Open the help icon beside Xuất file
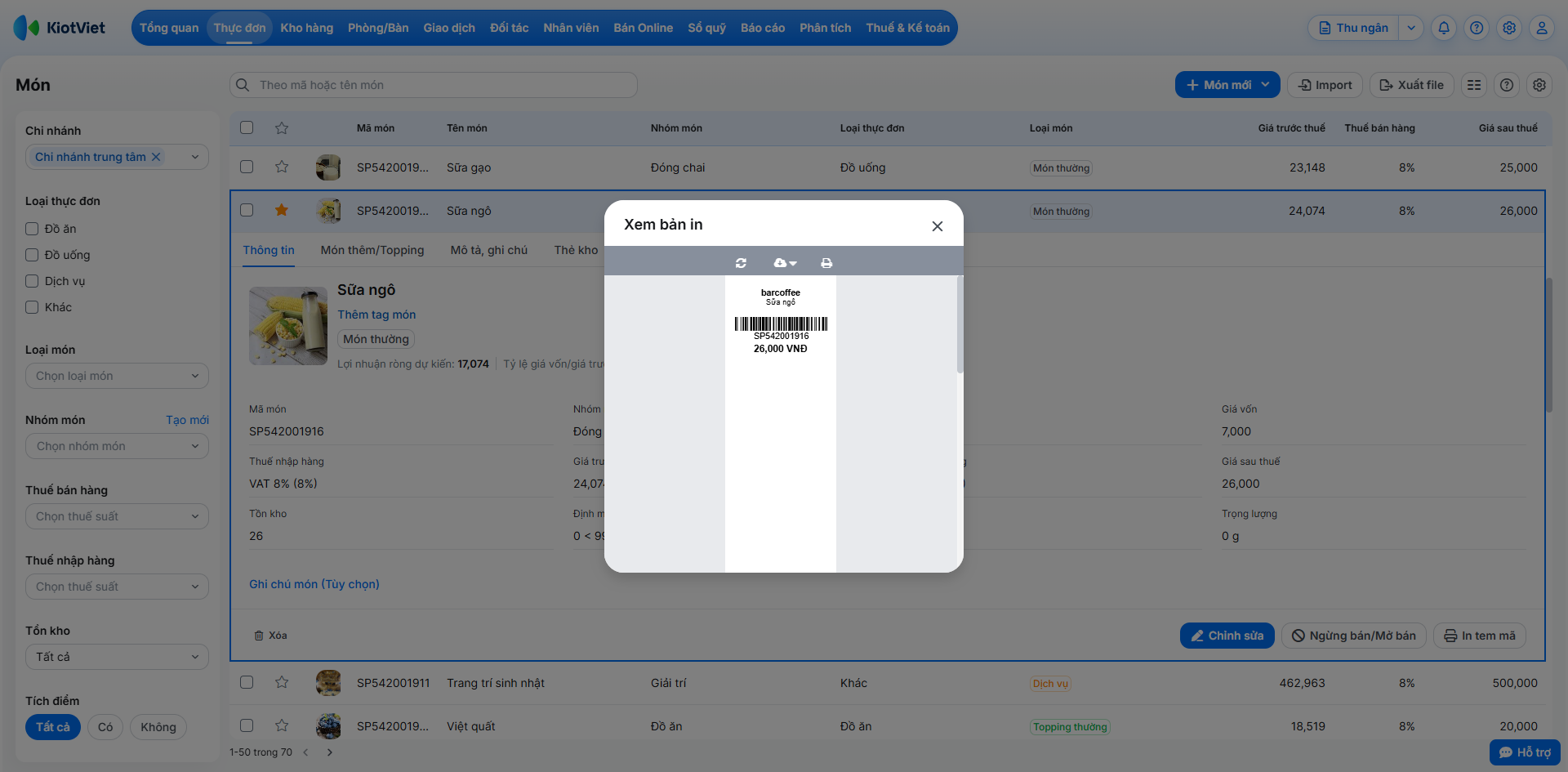 pos(1507,85)
